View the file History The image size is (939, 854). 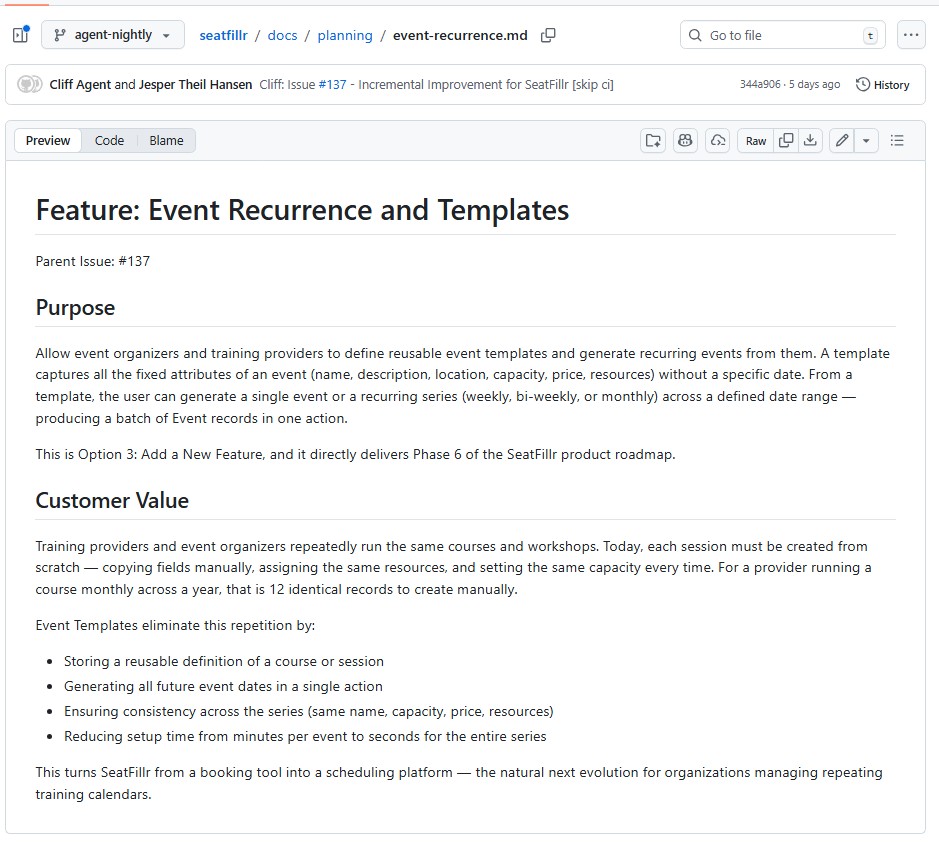click(883, 85)
